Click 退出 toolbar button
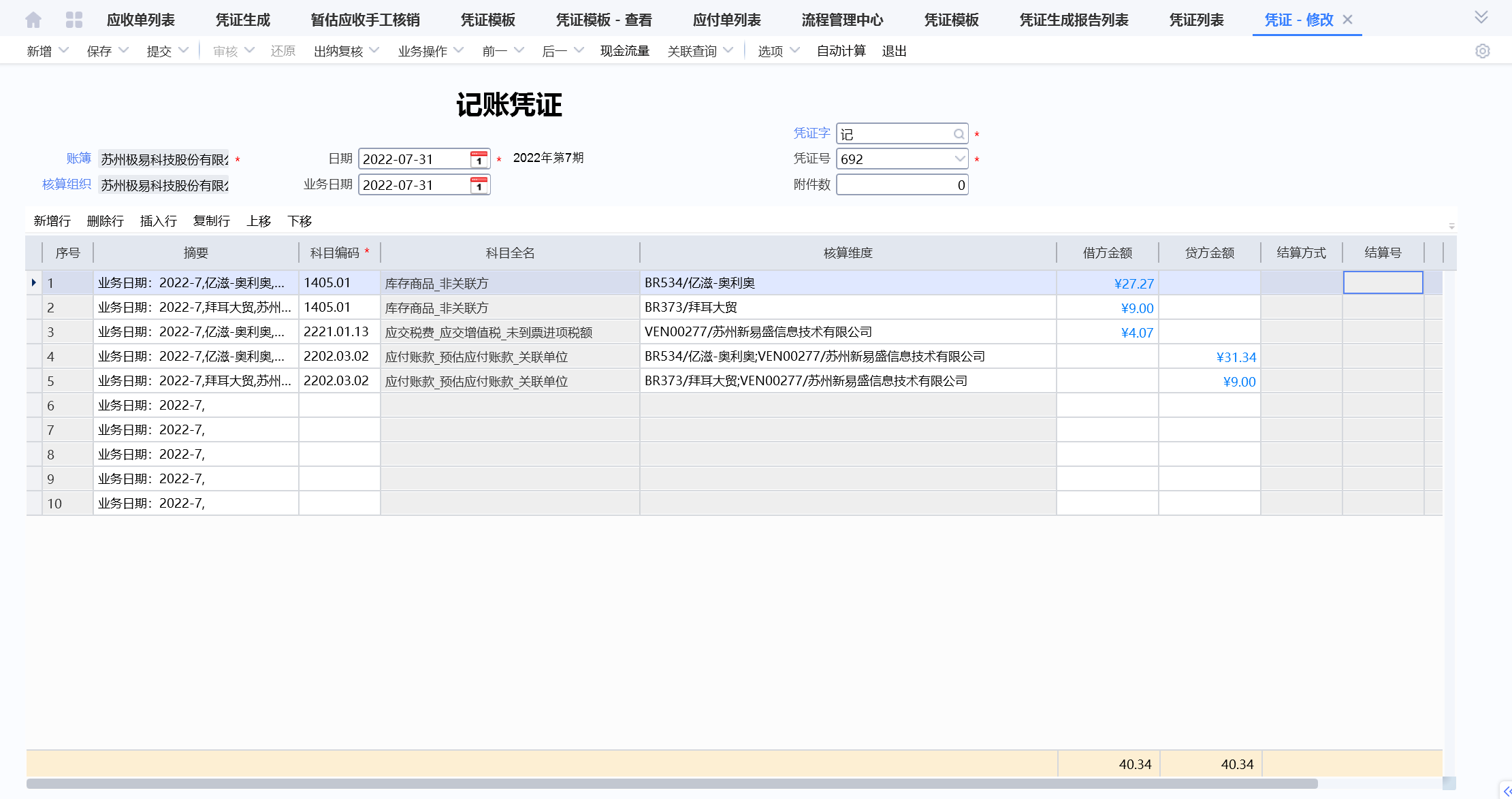Image resolution: width=1512 pixels, height=799 pixels. click(895, 51)
